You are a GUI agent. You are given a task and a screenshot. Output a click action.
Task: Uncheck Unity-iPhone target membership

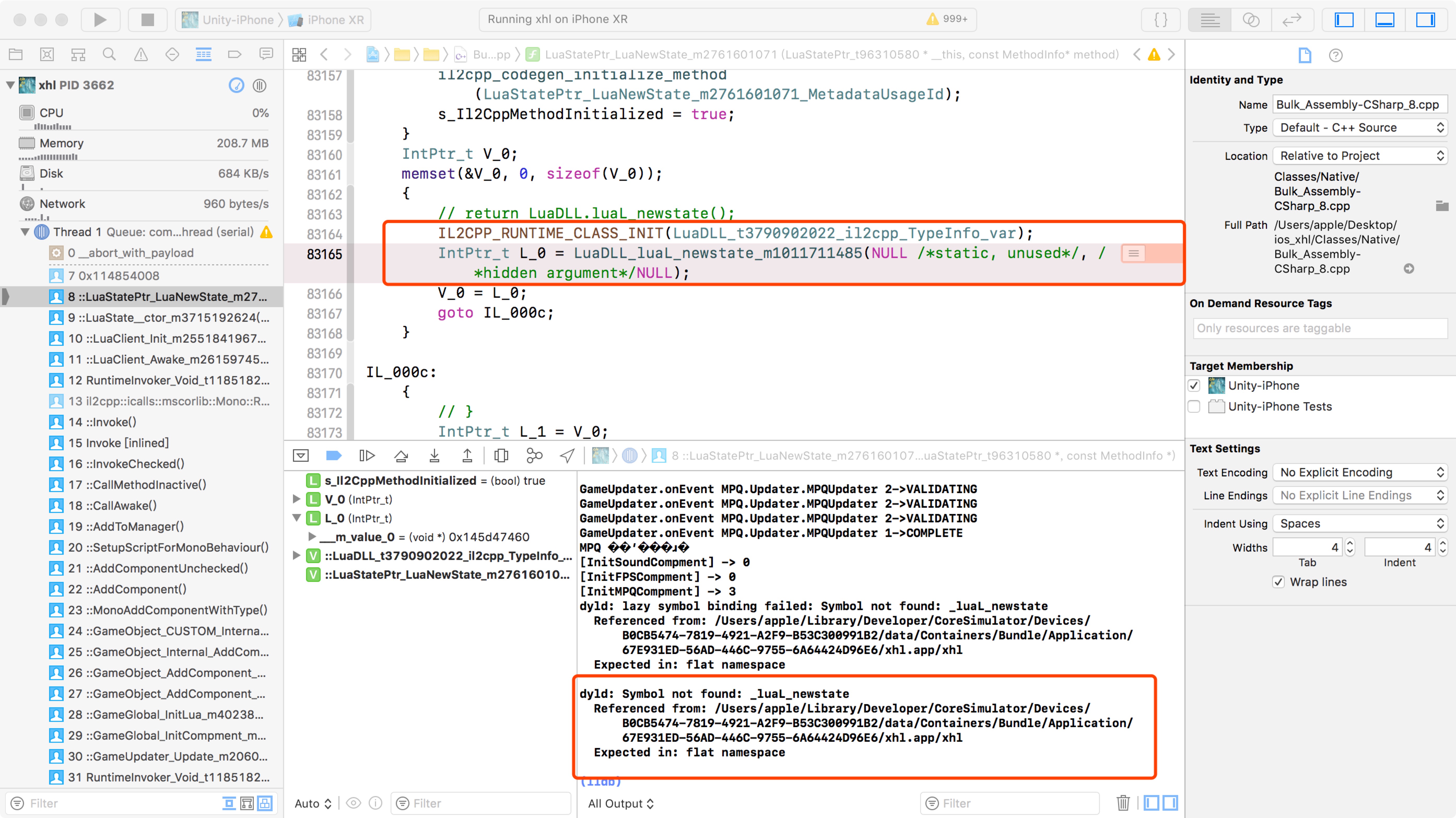point(1194,385)
